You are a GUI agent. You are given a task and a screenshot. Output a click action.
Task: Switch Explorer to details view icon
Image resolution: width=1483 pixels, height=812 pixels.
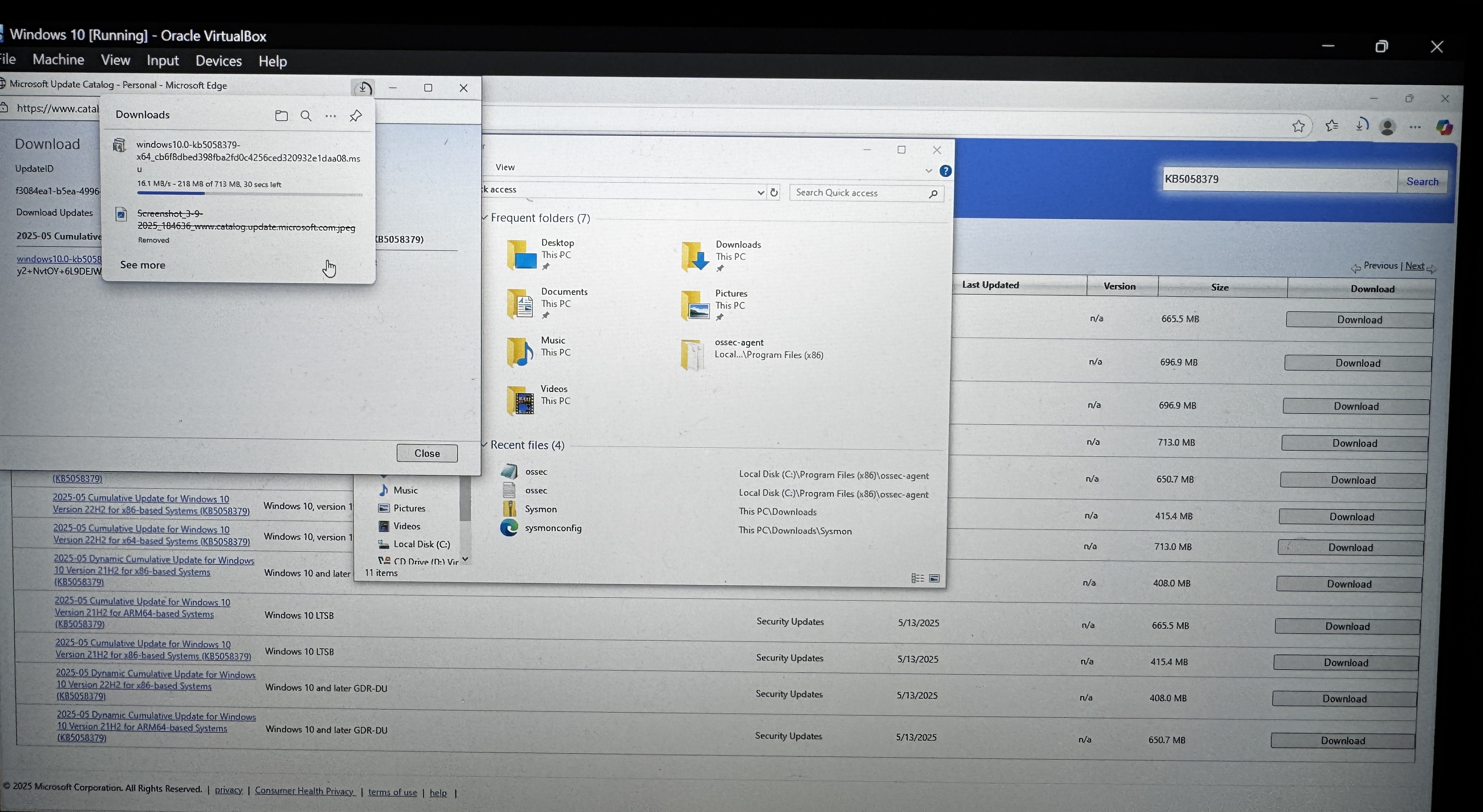pyautogui.click(x=918, y=578)
